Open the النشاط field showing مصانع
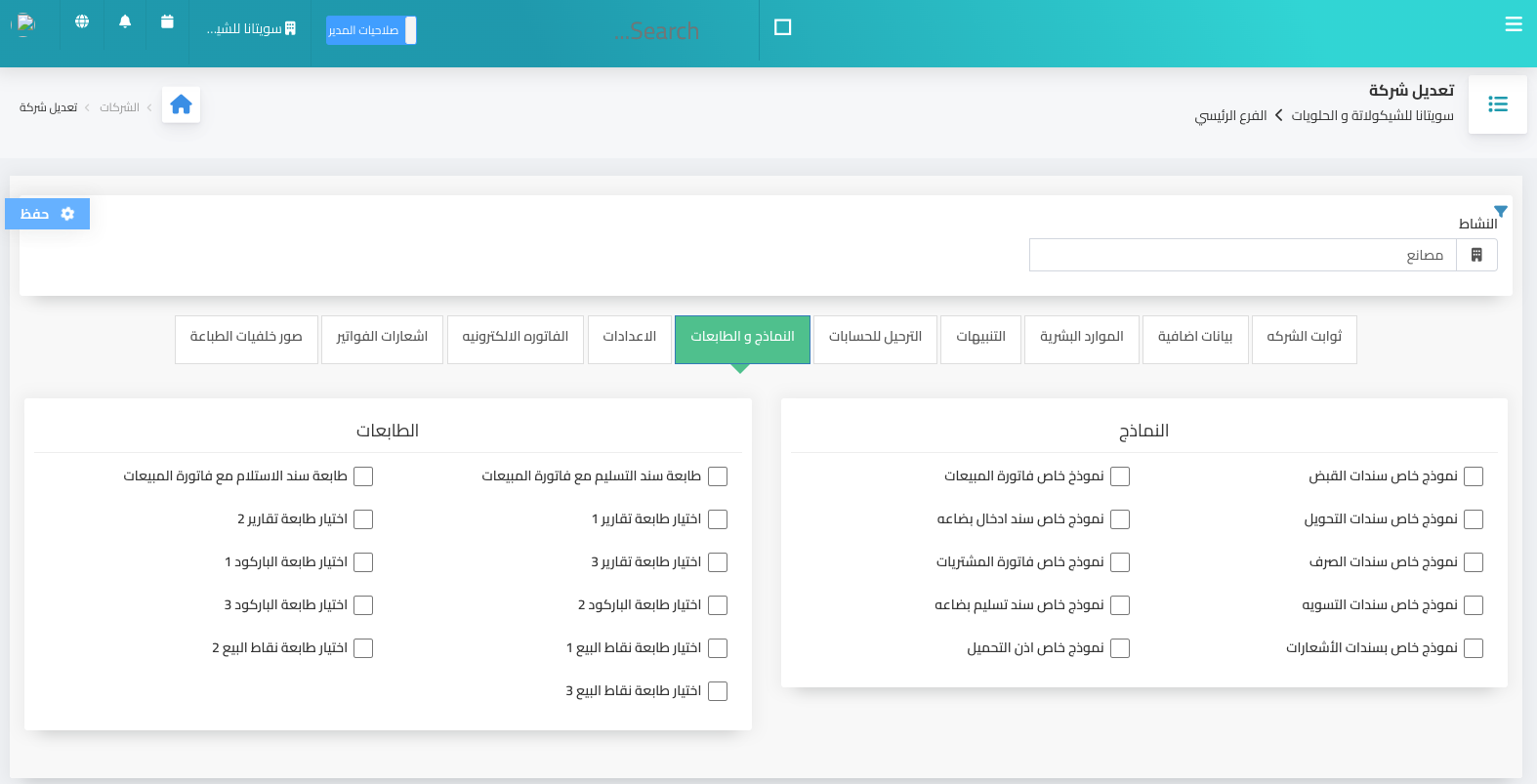Screen dimensions: 1537x784 tap(1242, 255)
